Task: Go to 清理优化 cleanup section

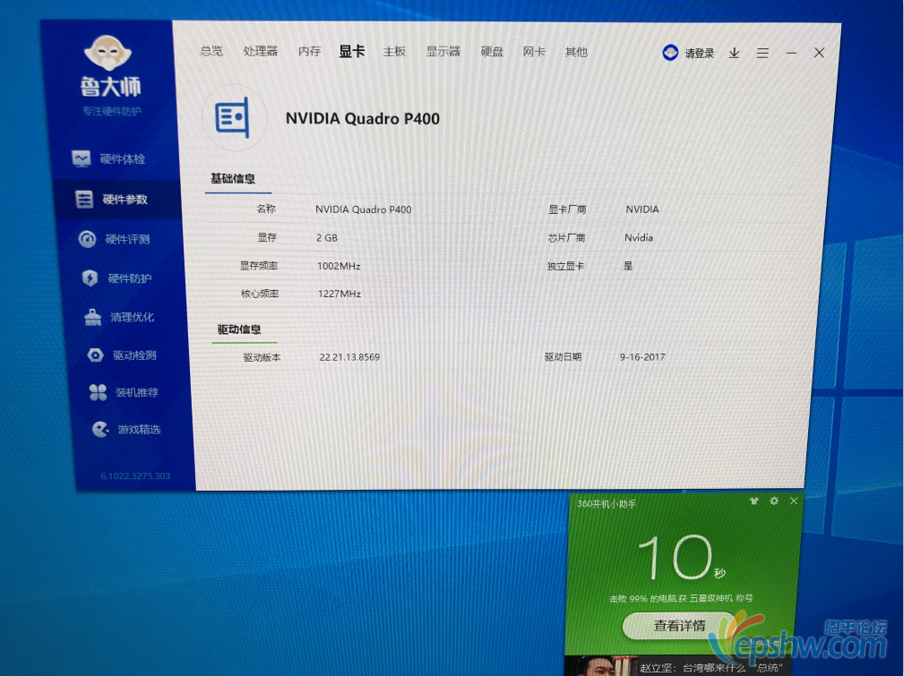Action: tap(119, 317)
